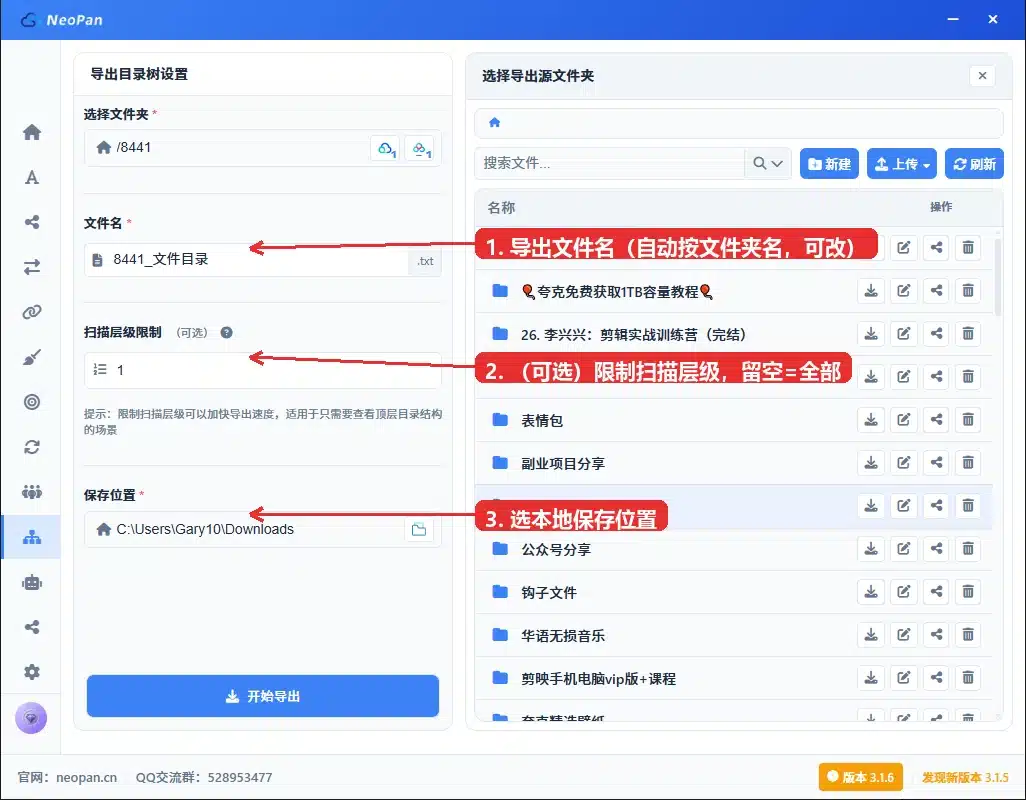Click the 扫描层级限制 level input
The image size is (1026, 800).
(262, 370)
